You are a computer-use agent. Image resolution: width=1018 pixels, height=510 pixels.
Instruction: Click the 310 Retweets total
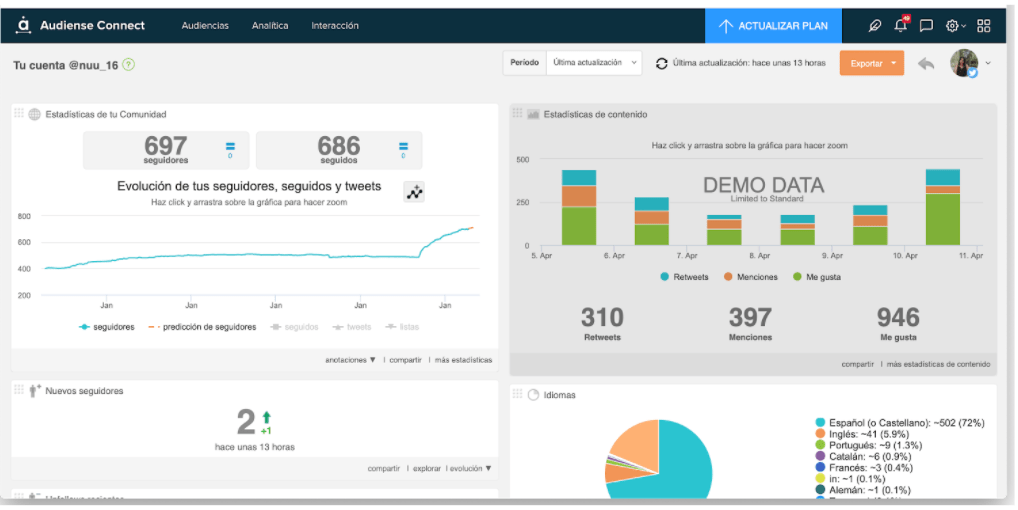click(x=602, y=318)
